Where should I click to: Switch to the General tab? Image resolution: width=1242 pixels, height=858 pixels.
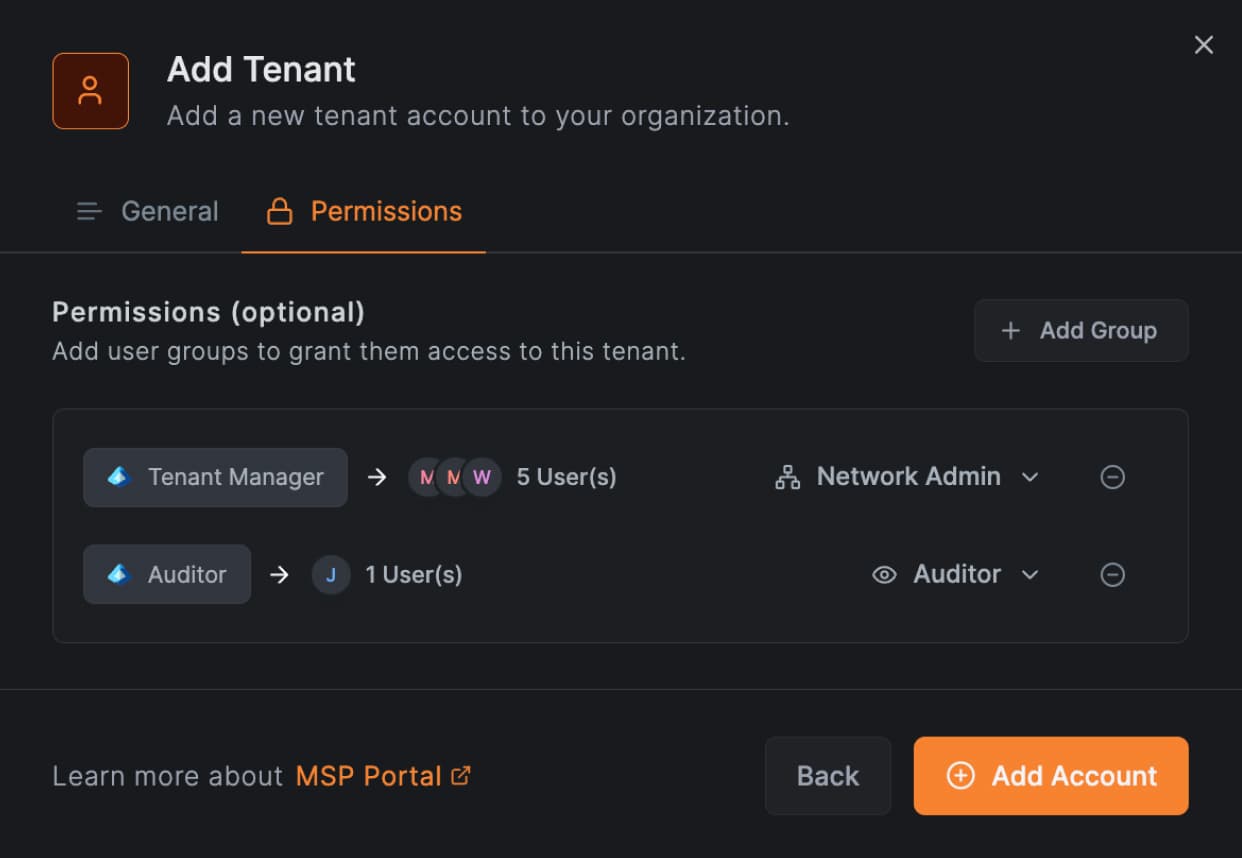pyautogui.click(x=170, y=211)
